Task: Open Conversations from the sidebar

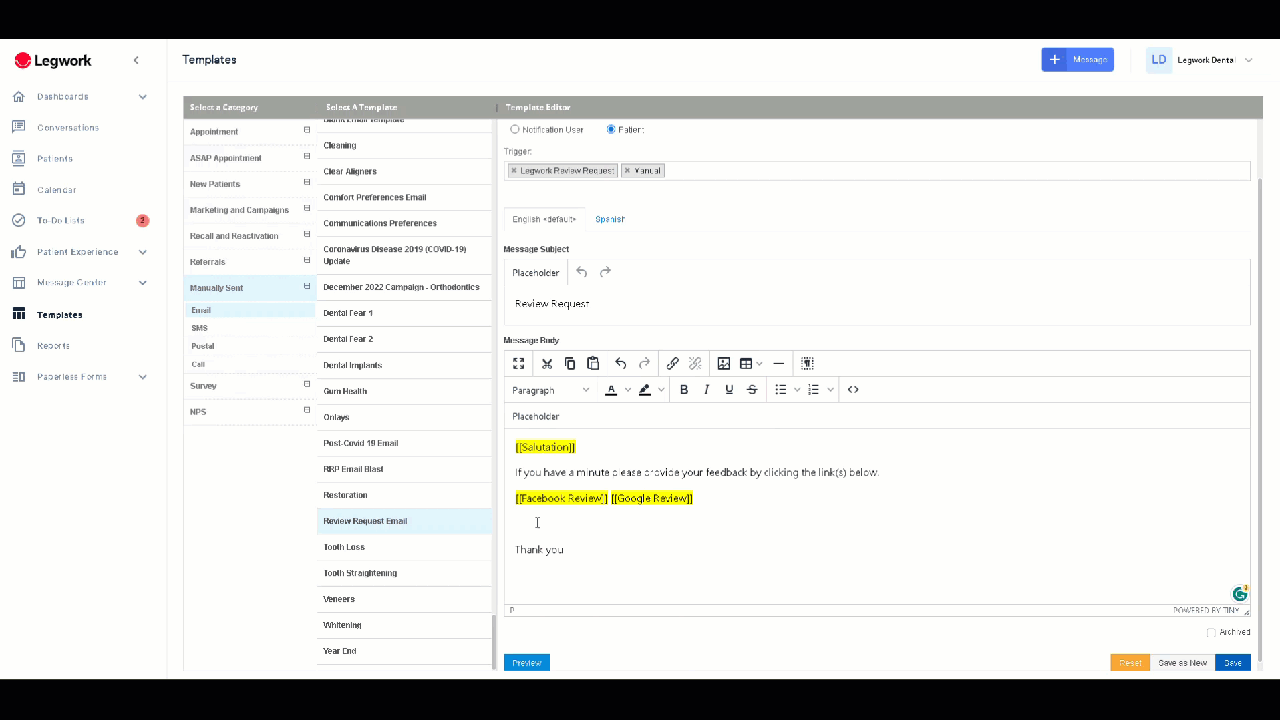Action: (68, 128)
